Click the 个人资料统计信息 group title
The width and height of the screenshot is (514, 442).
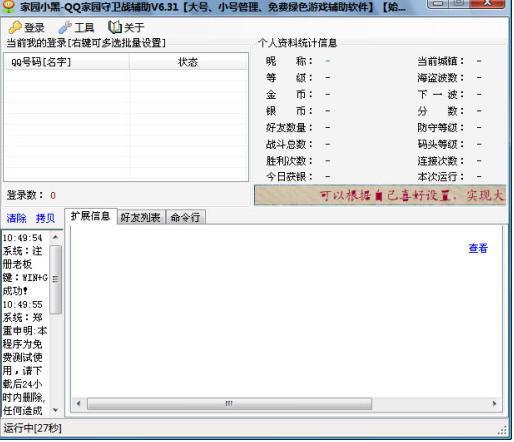click(x=297, y=43)
